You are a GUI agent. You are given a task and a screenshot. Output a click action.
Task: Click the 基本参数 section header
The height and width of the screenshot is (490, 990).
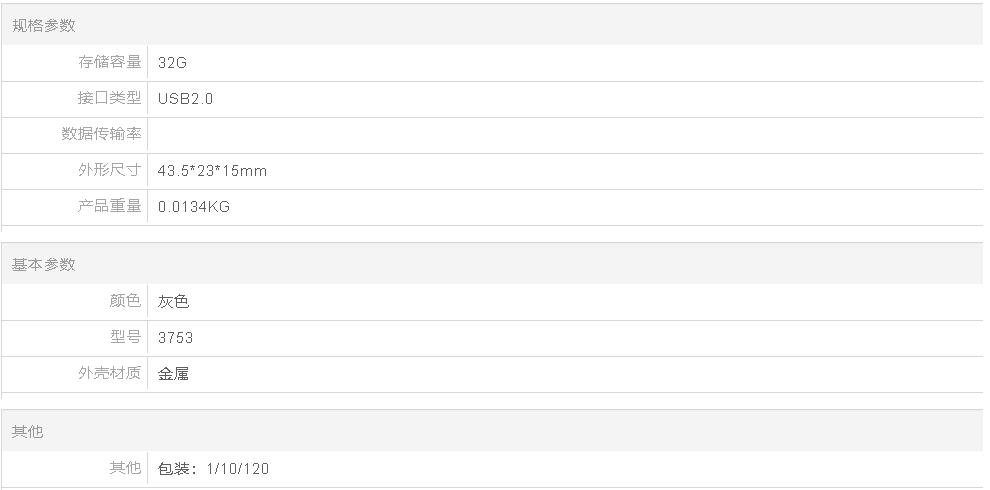(x=44, y=264)
